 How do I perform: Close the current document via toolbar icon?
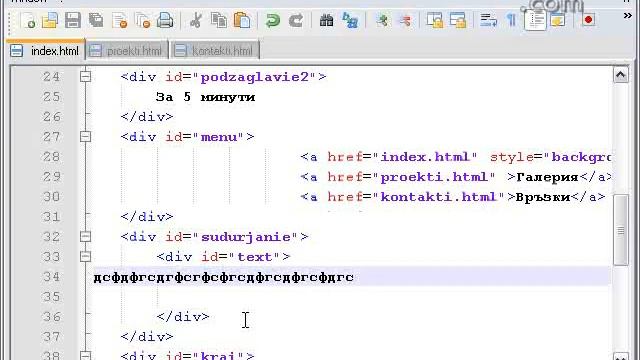(x=120, y=20)
